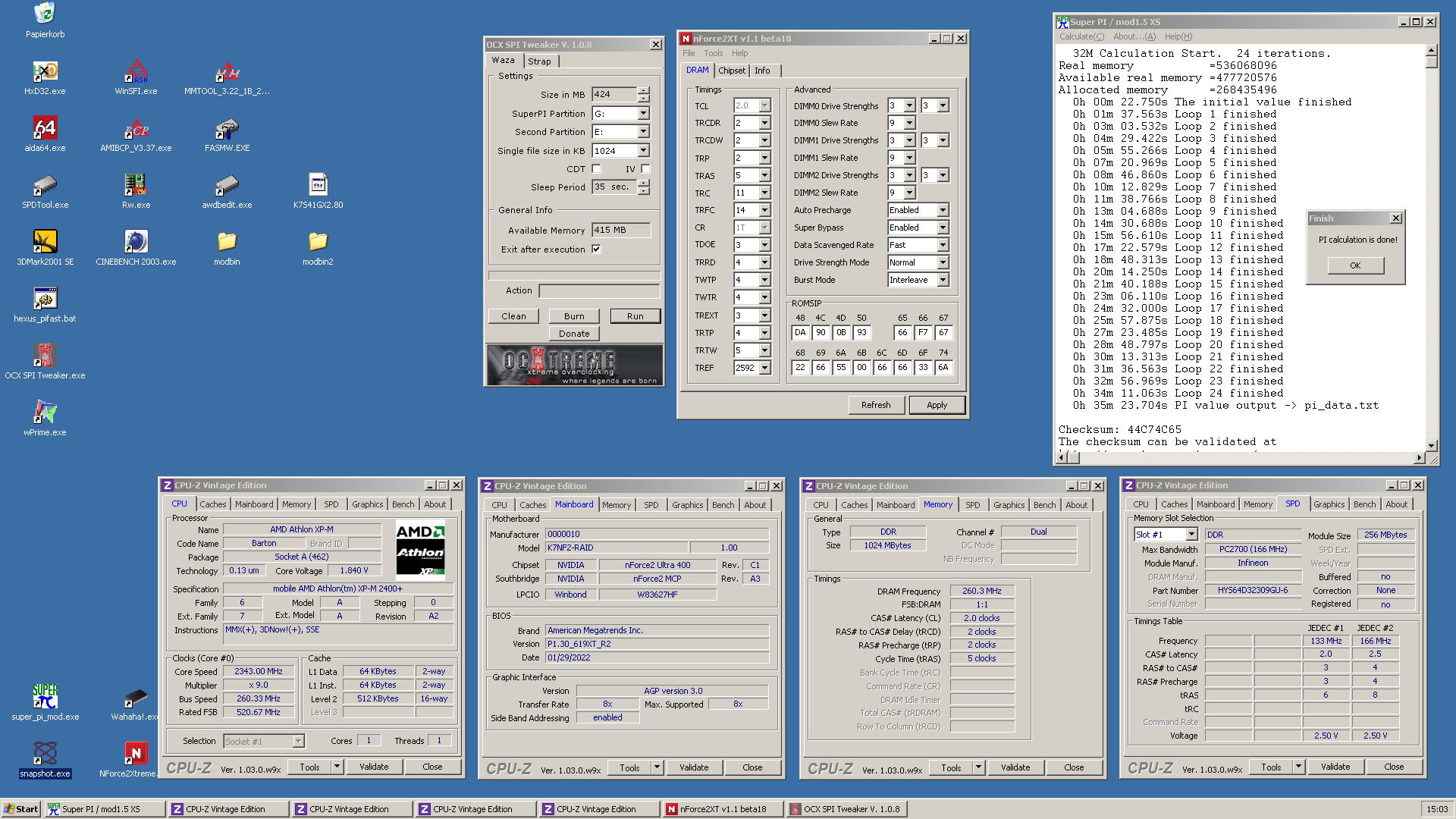Open the modbin folder icon
This screenshot has height=819, width=1456.
pos(227,242)
